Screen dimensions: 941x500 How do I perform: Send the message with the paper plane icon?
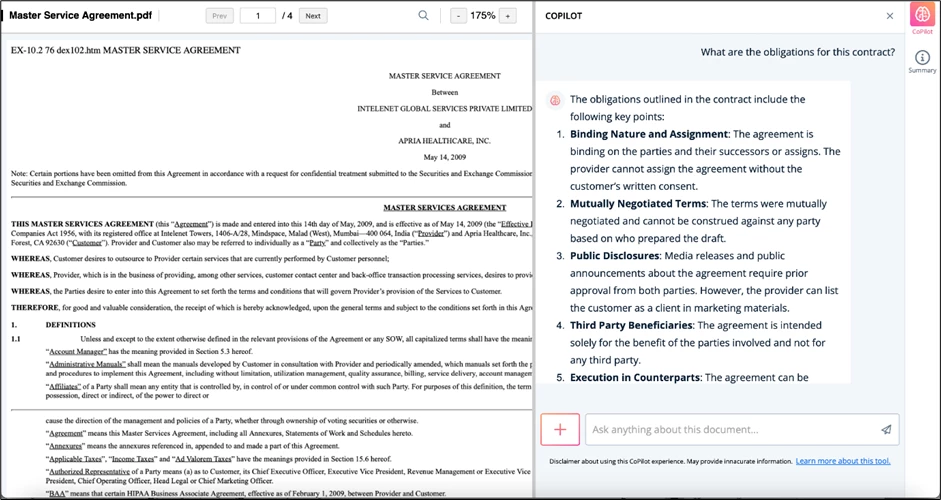coord(886,429)
